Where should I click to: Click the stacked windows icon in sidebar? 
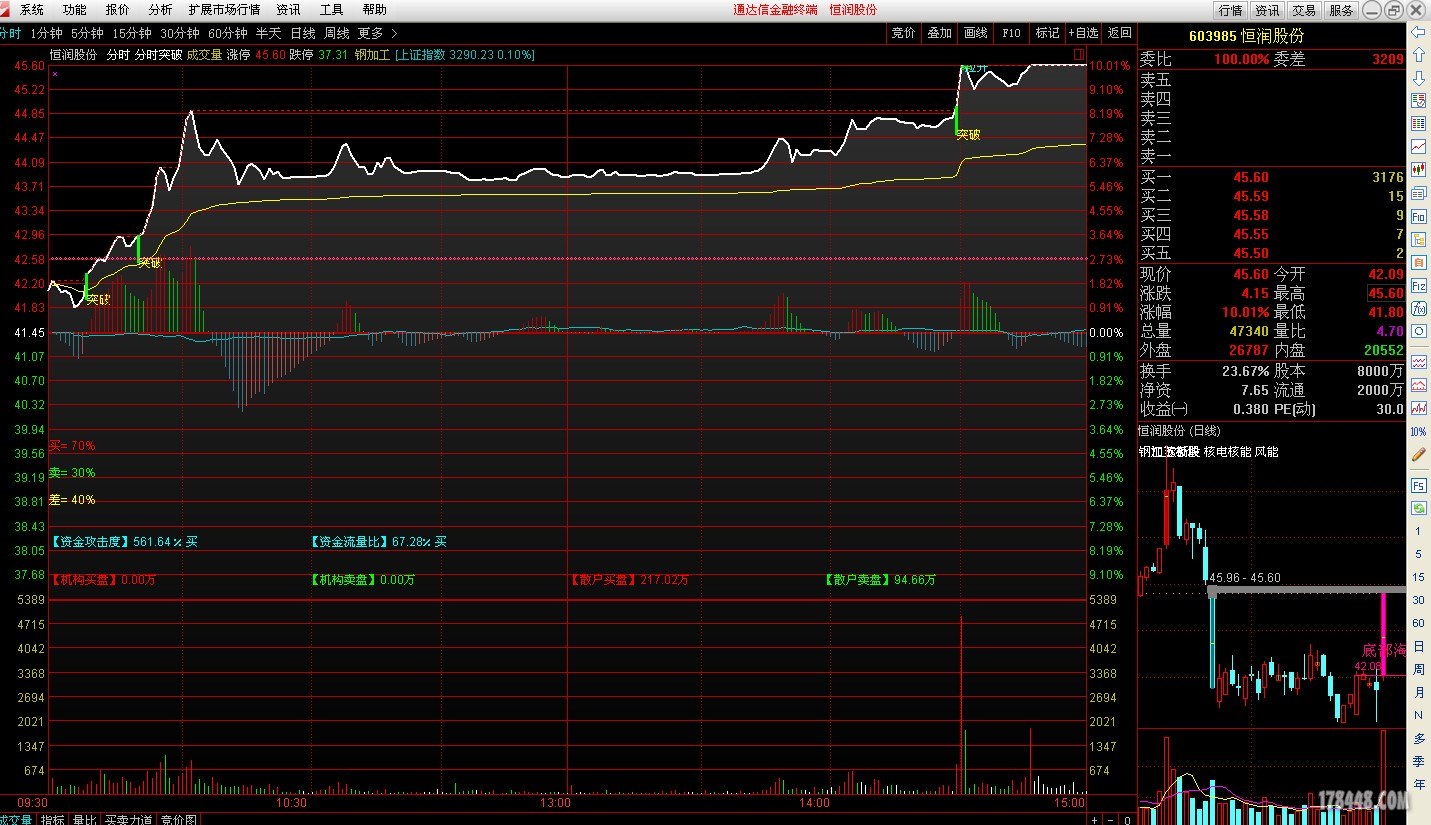(1418, 193)
